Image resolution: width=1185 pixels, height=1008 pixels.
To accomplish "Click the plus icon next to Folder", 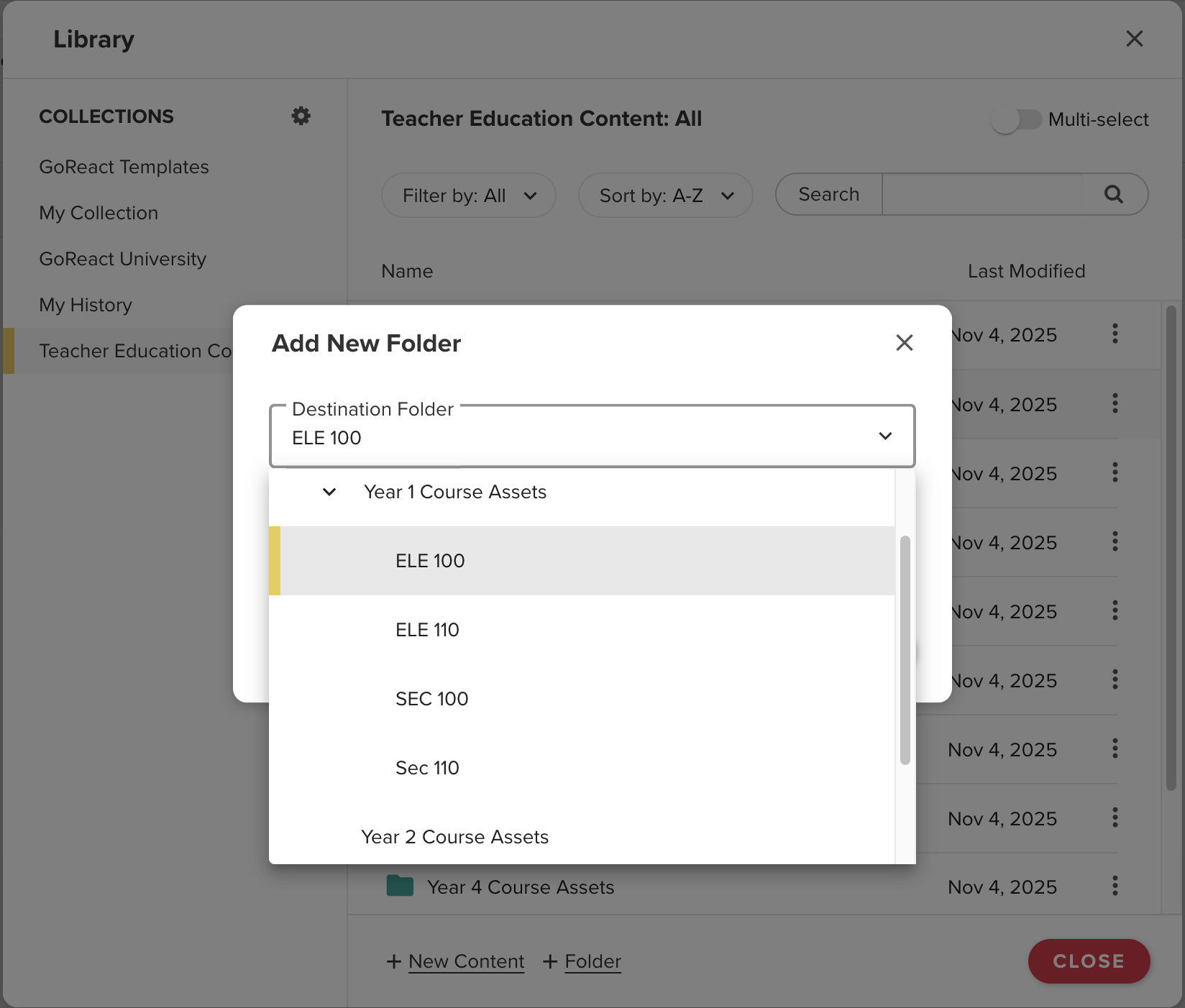I will coord(551,961).
